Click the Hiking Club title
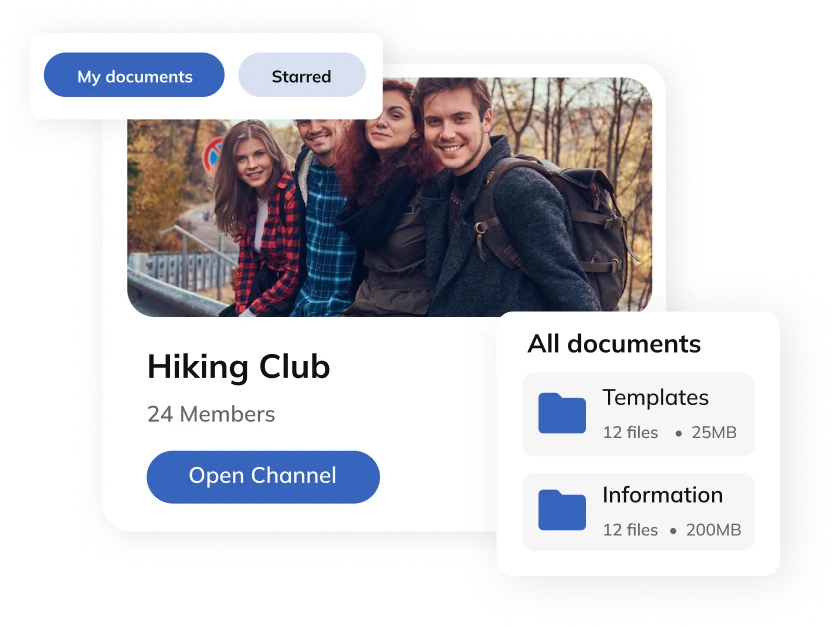This screenshot has height=627, width=836. (x=238, y=367)
